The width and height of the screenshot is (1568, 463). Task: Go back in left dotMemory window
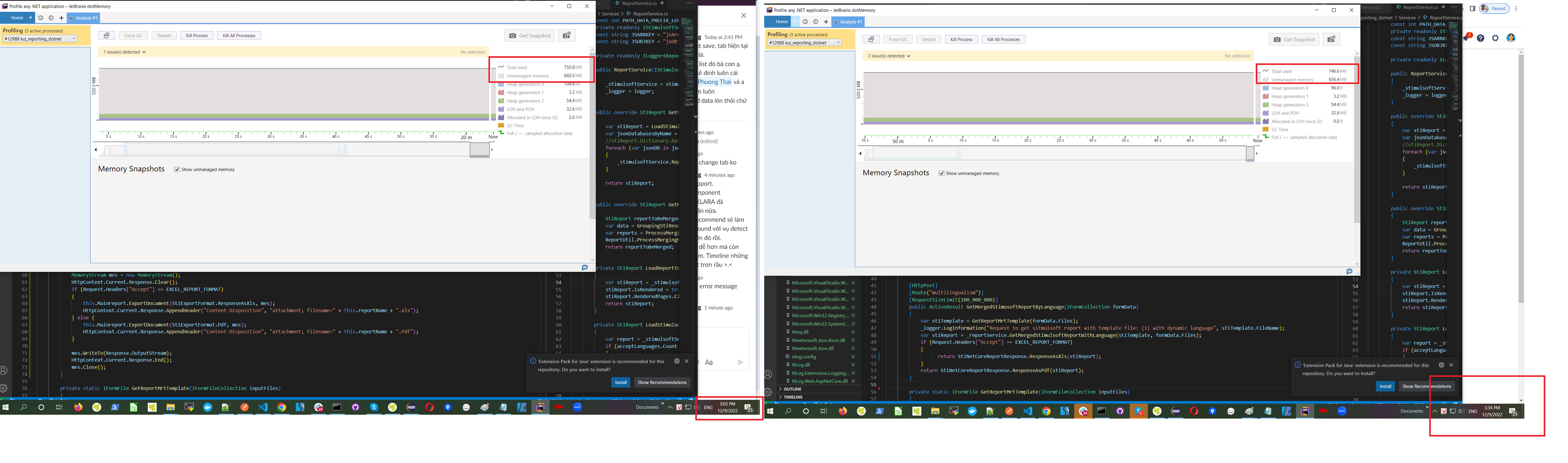(41, 18)
